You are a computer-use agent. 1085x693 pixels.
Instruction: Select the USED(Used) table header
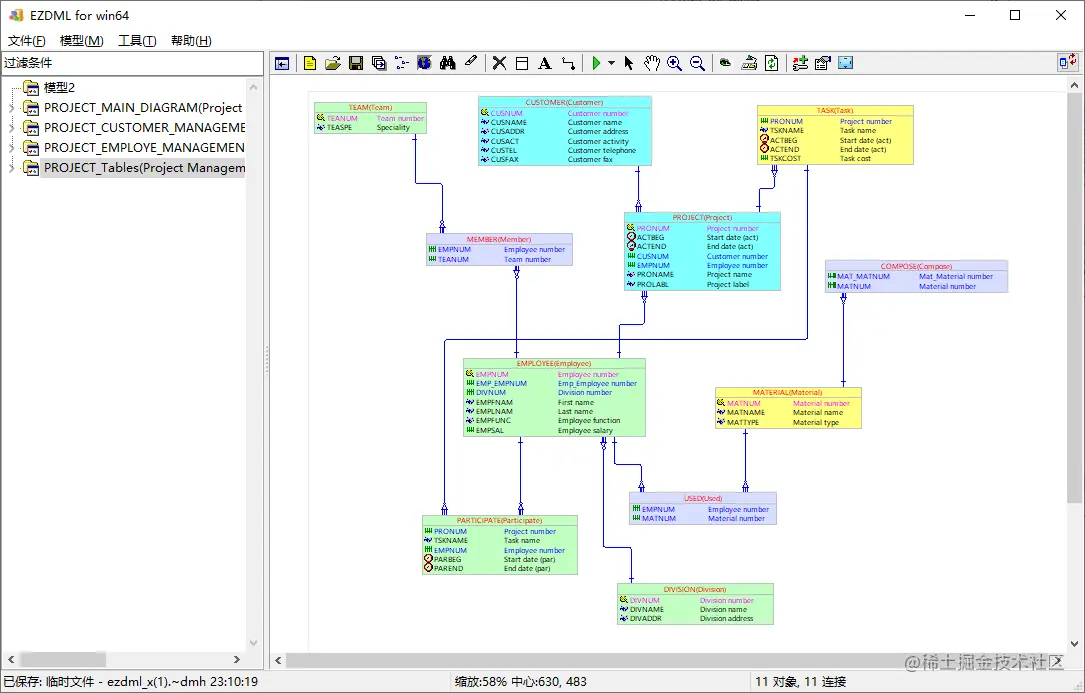coord(703,498)
